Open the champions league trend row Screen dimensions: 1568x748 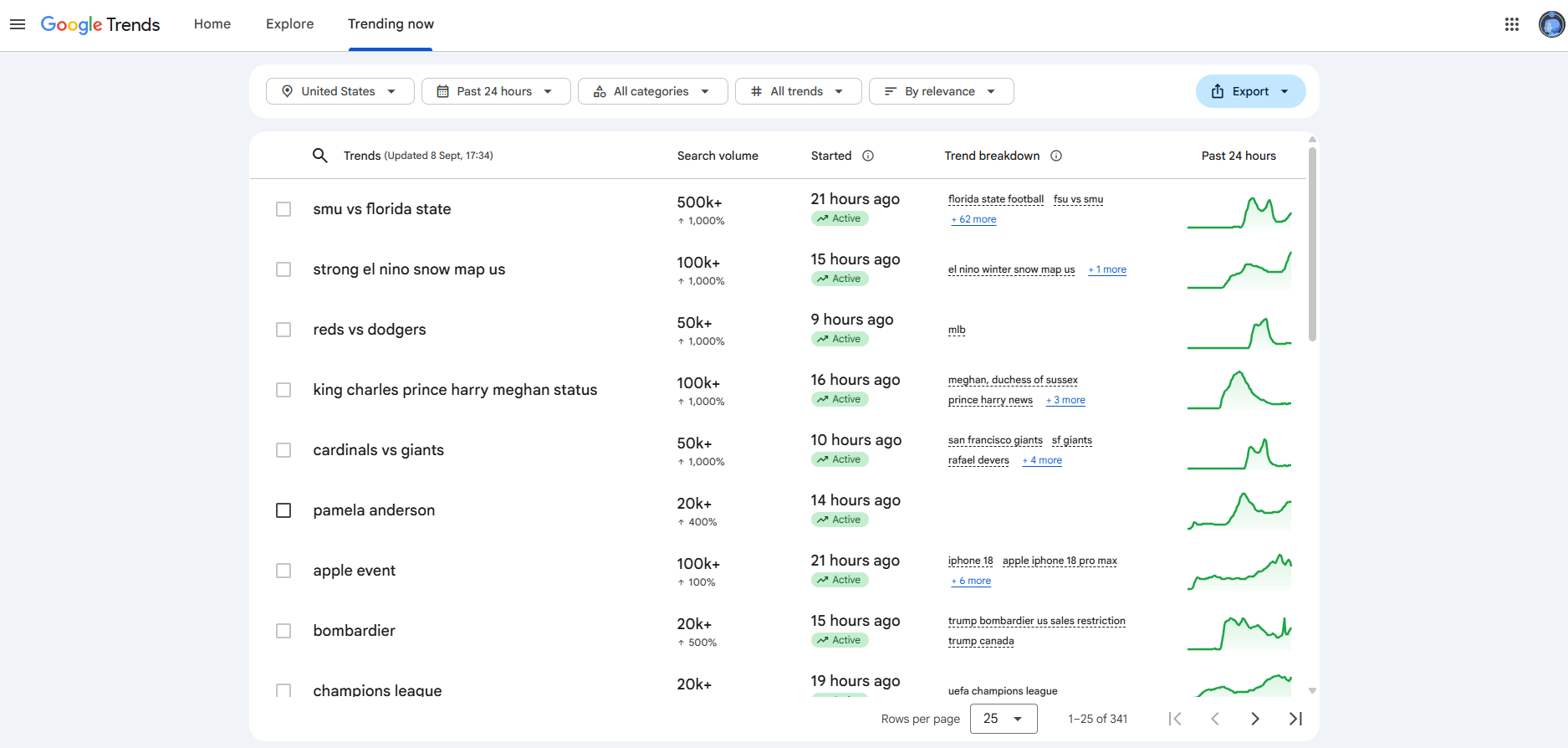(x=377, y=690)
